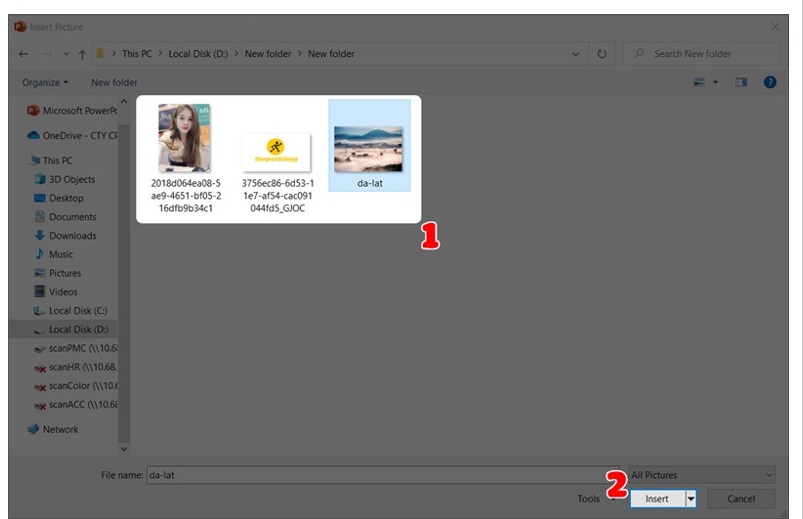The width and height of the screenshot is (803, 519).
Task: Open the Organize dropdown menu
Action: point(45,82)
